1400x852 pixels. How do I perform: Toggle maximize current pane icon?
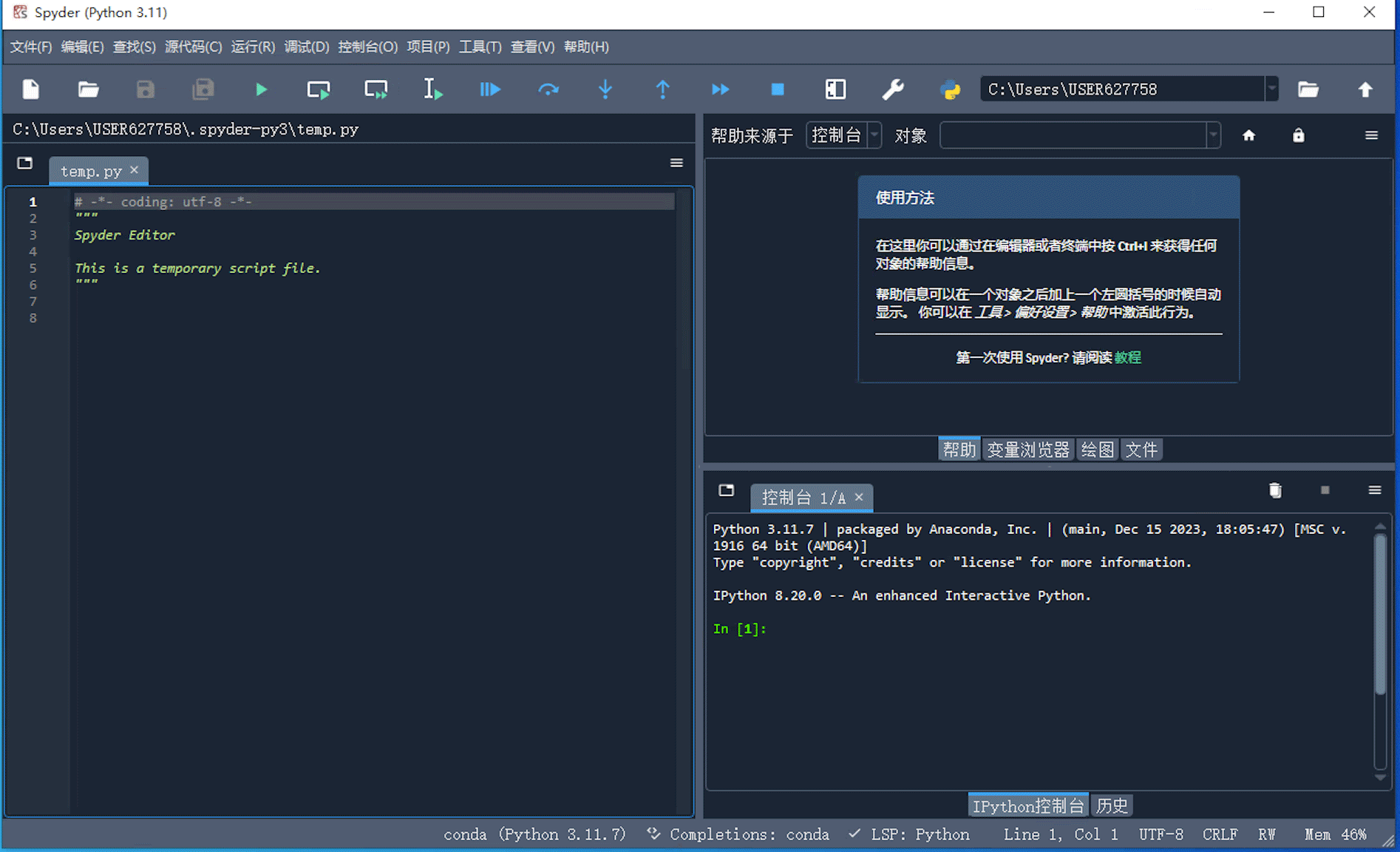835,89
